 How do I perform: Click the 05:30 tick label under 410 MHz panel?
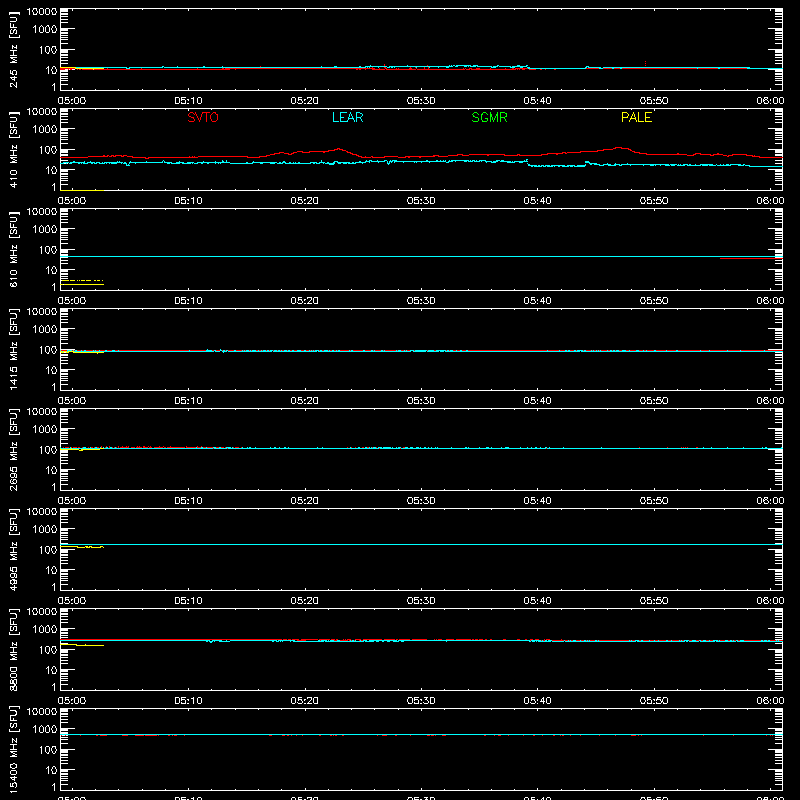421,201
